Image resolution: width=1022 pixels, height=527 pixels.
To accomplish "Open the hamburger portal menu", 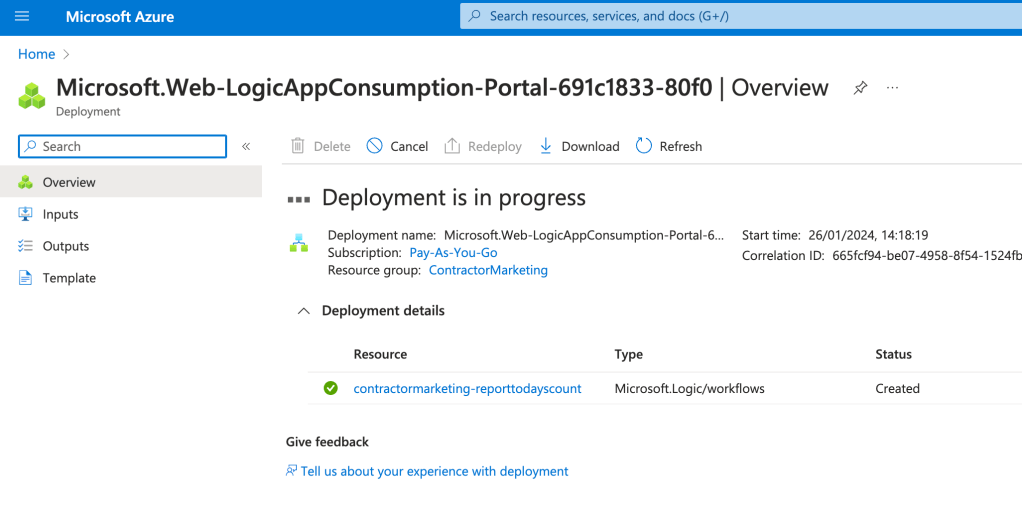I will click(22, 16).
